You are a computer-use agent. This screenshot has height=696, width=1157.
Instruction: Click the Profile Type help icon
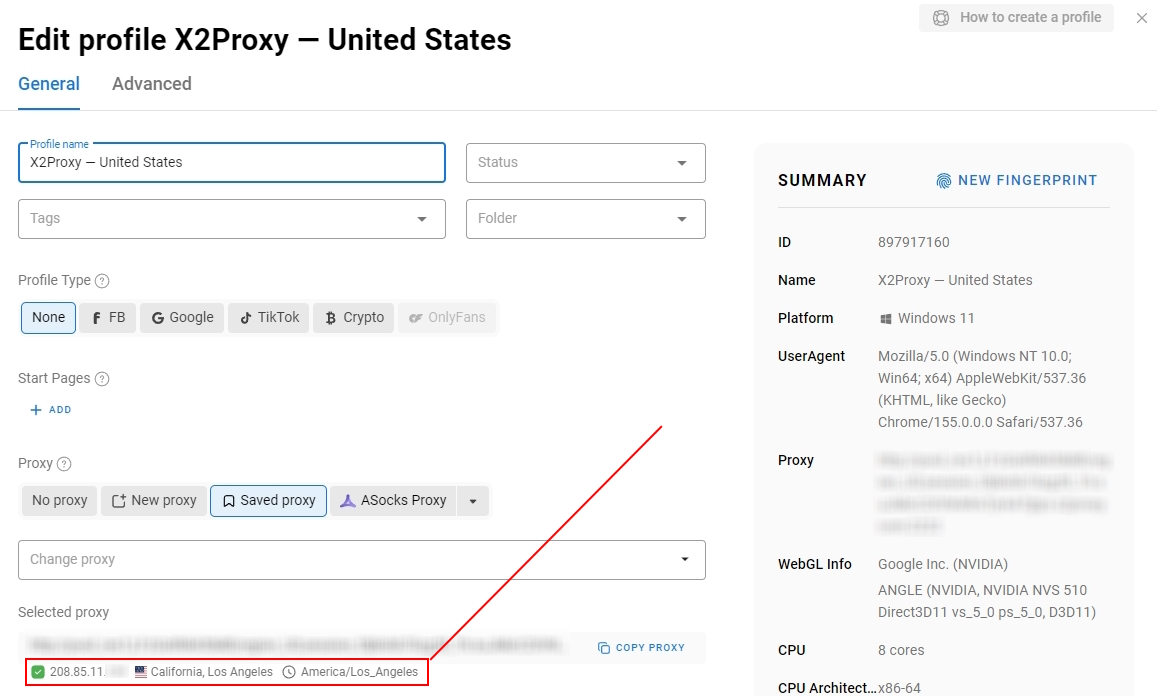point(103,280)
